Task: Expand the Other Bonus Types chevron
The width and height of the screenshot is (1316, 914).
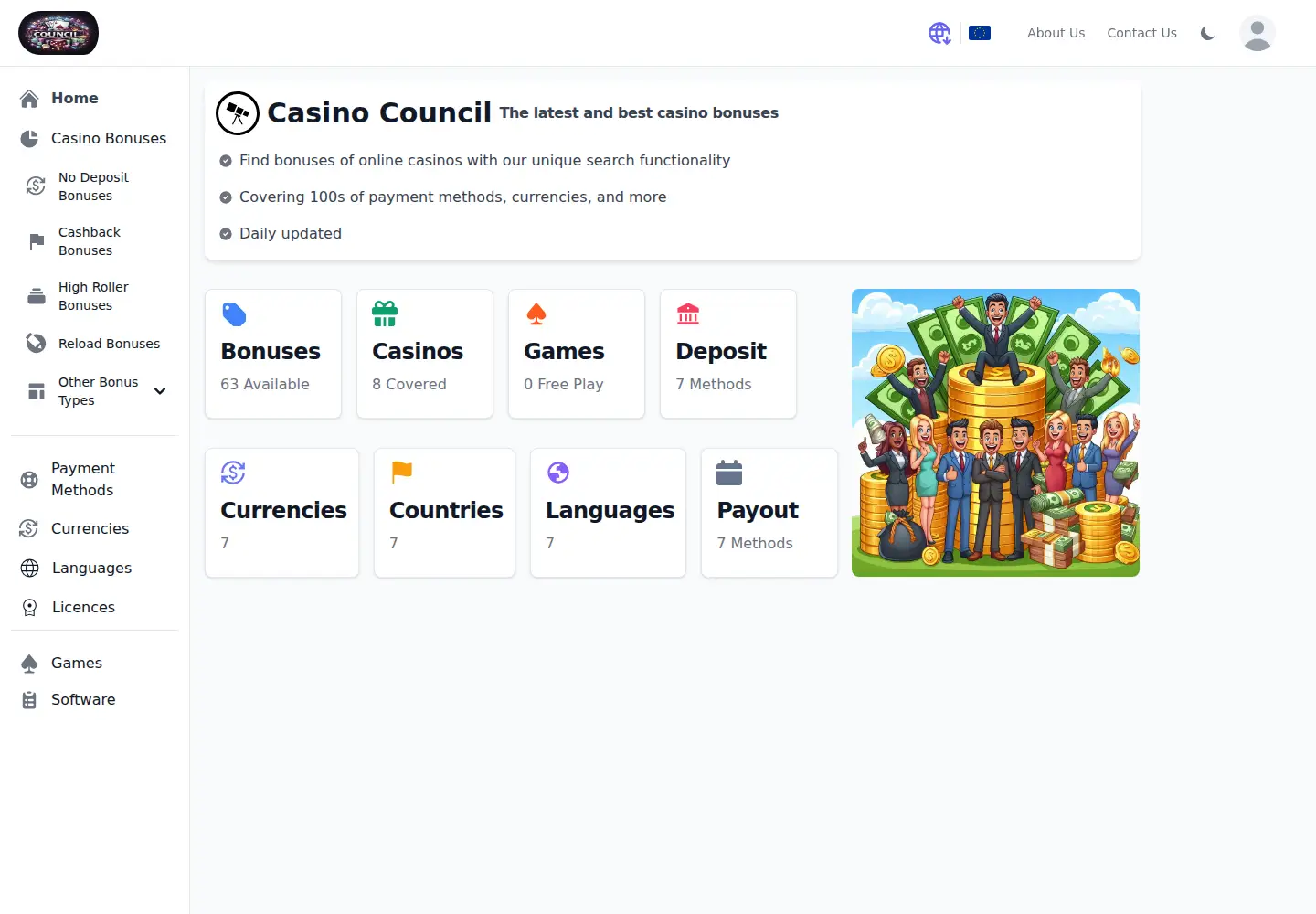Action: click(160, 391)
